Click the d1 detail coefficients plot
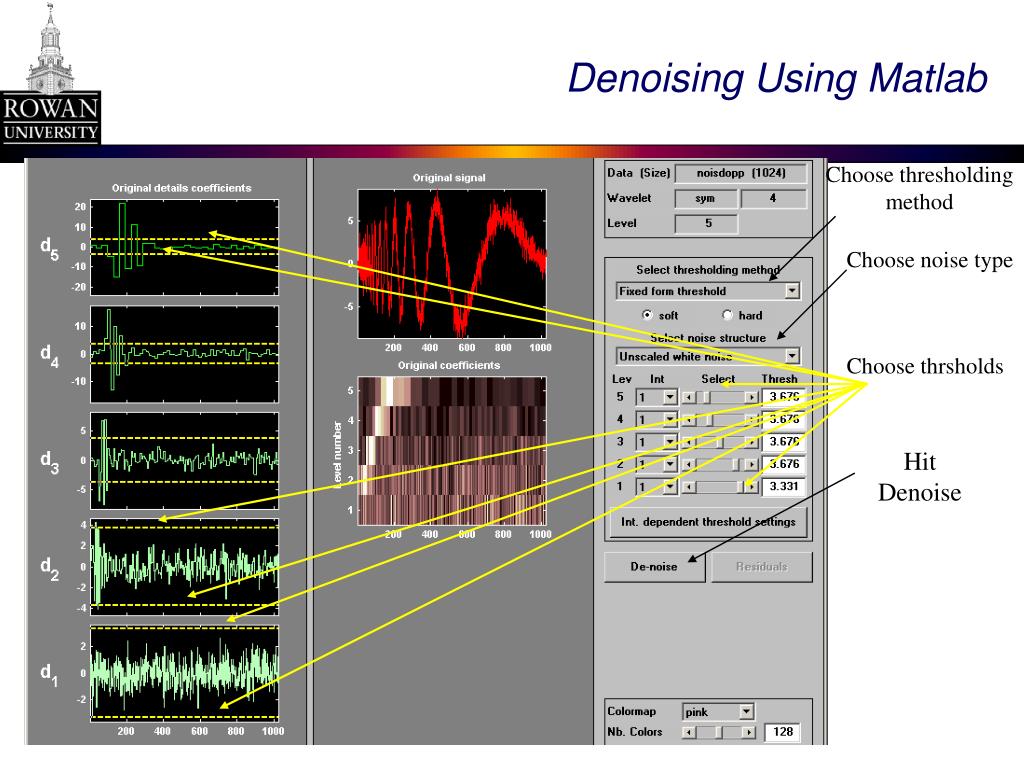Screen dimensions: 1024x768 point(184,673)
